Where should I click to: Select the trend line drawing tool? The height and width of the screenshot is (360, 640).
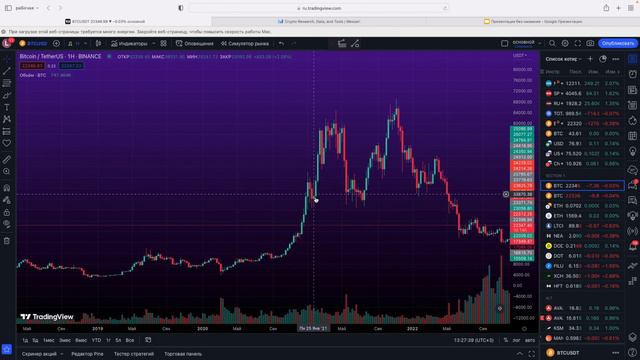(7, 71)
